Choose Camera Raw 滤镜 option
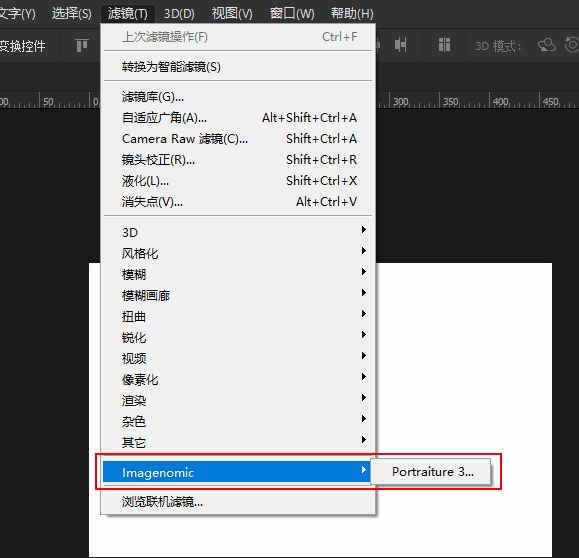The image size is (579, 558). [238, 139]
